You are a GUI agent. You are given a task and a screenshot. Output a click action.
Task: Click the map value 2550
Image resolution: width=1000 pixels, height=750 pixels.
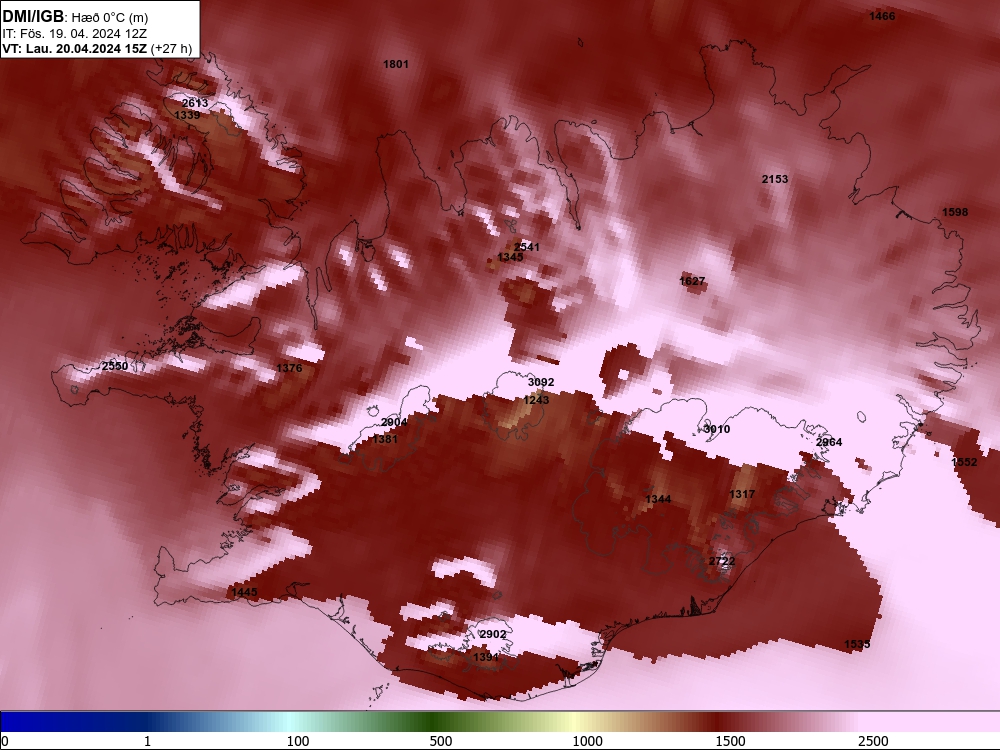click(x=115, y=366)
